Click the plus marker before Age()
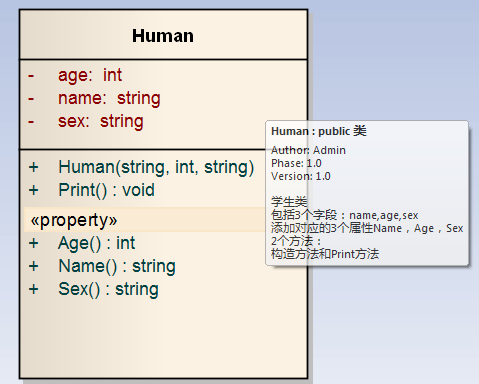This screenshot has width=479, height=384. 33,243
